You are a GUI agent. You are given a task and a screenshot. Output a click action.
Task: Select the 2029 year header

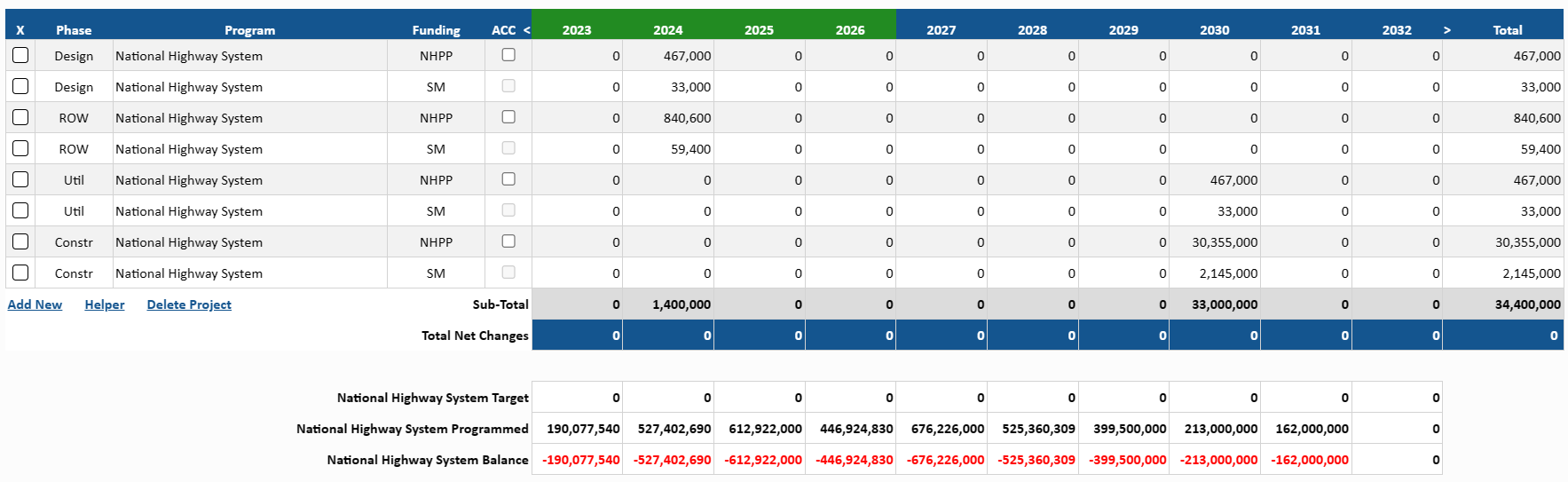click(x=1123, y=29)
